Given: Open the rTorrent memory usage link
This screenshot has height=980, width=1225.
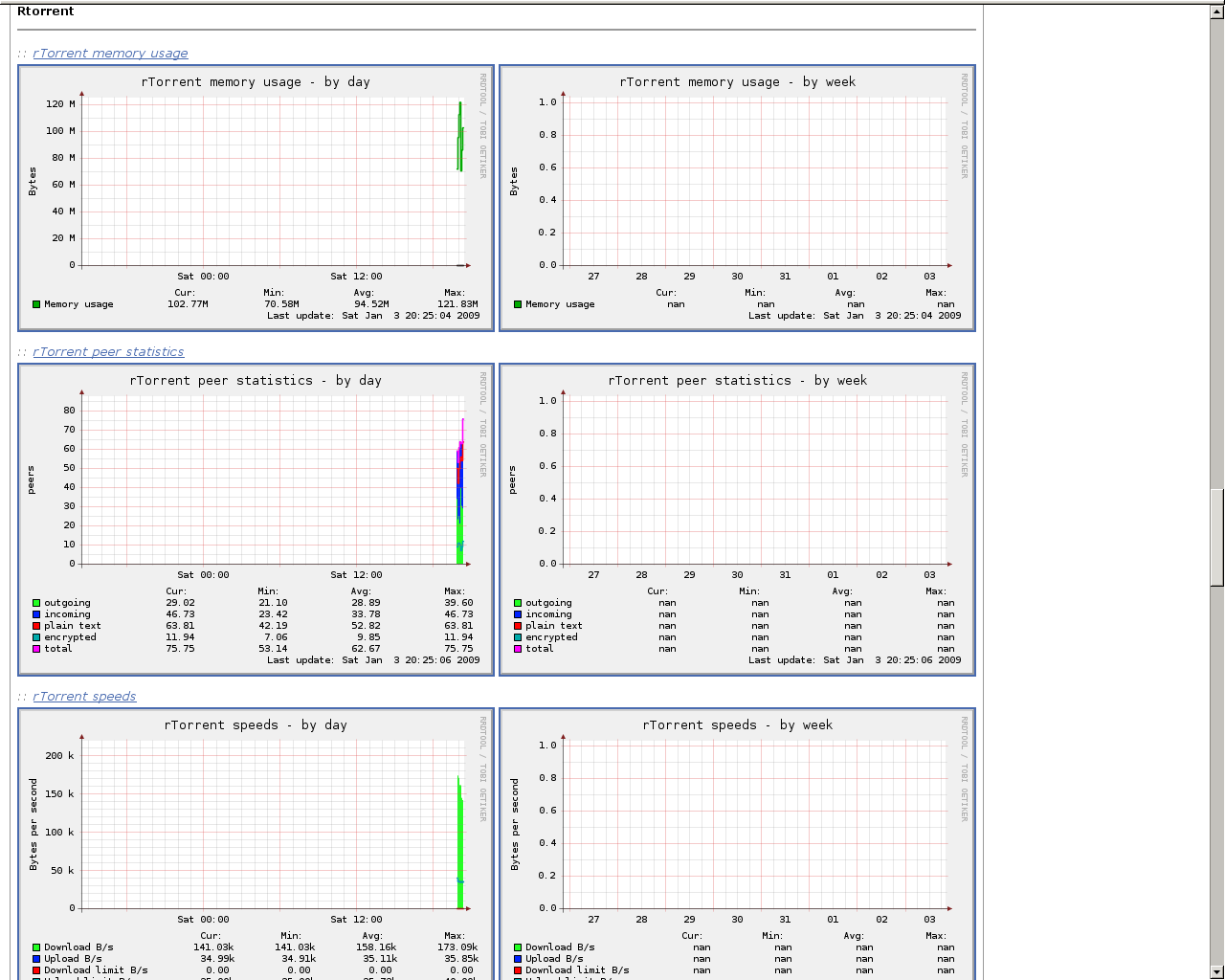Looking at the screenshot, I should pyautogui.click(x=110, y=54).
